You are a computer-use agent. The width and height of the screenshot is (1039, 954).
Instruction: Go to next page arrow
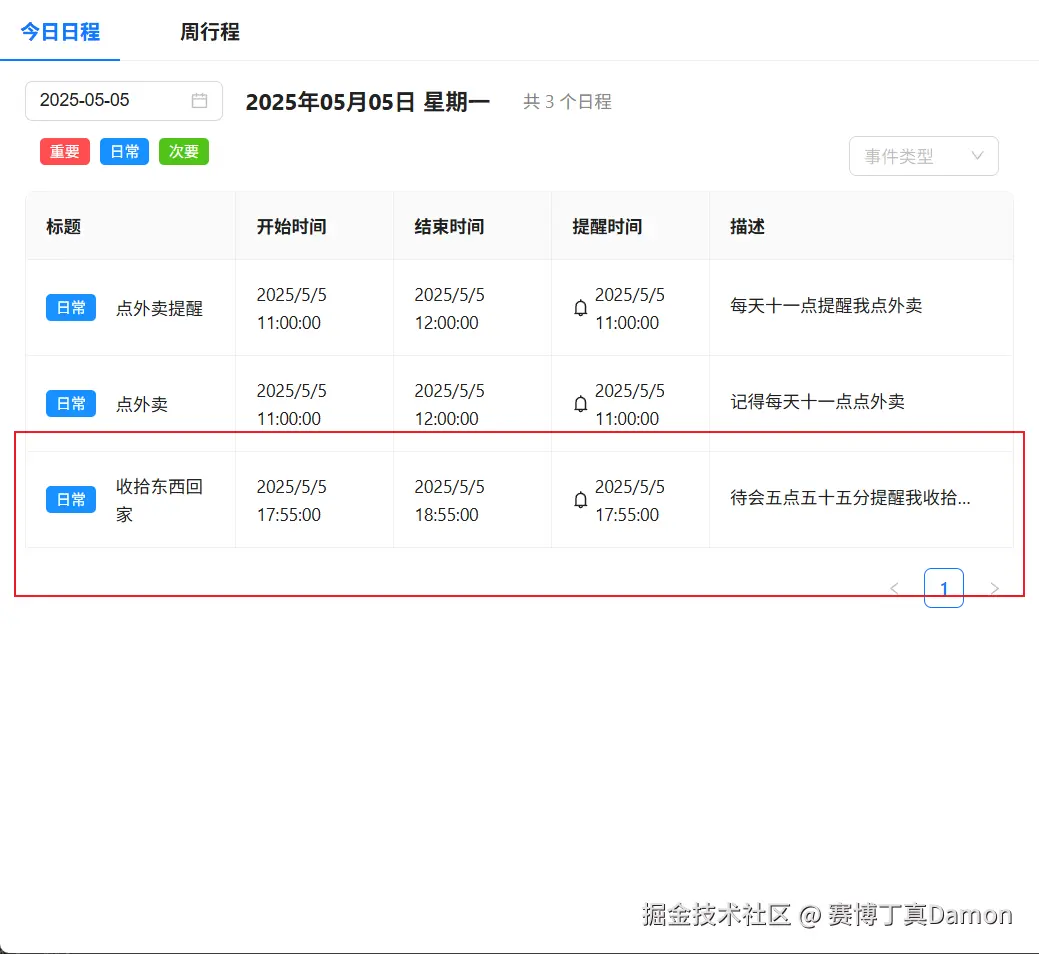coord(994,588)
